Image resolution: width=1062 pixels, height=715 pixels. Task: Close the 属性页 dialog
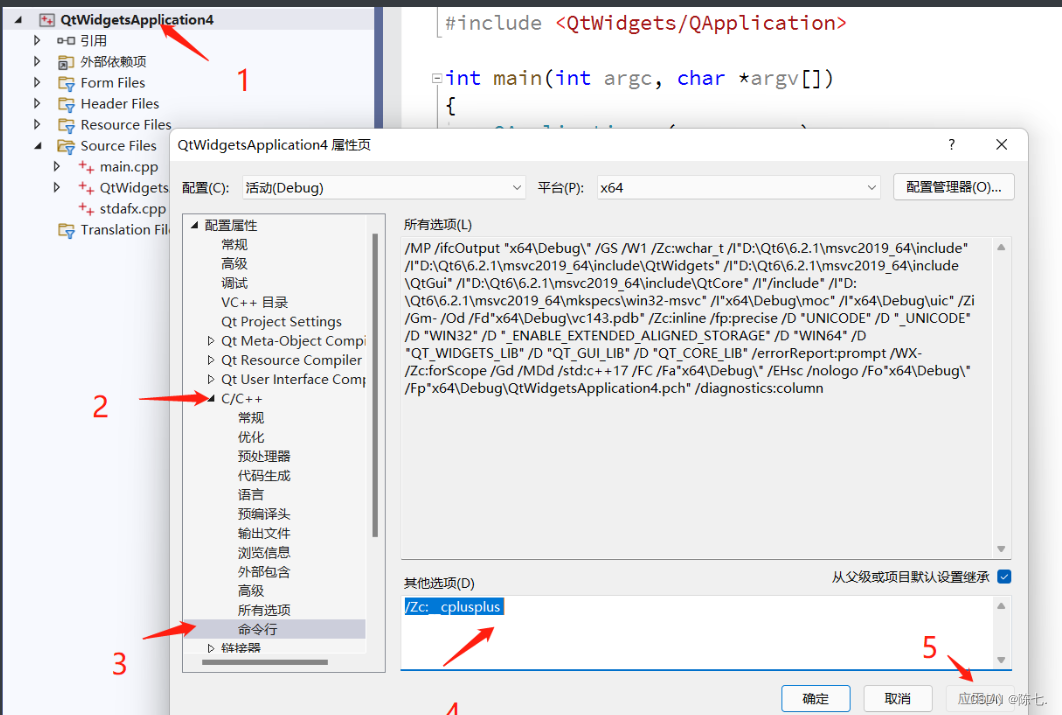(1002, 144)
